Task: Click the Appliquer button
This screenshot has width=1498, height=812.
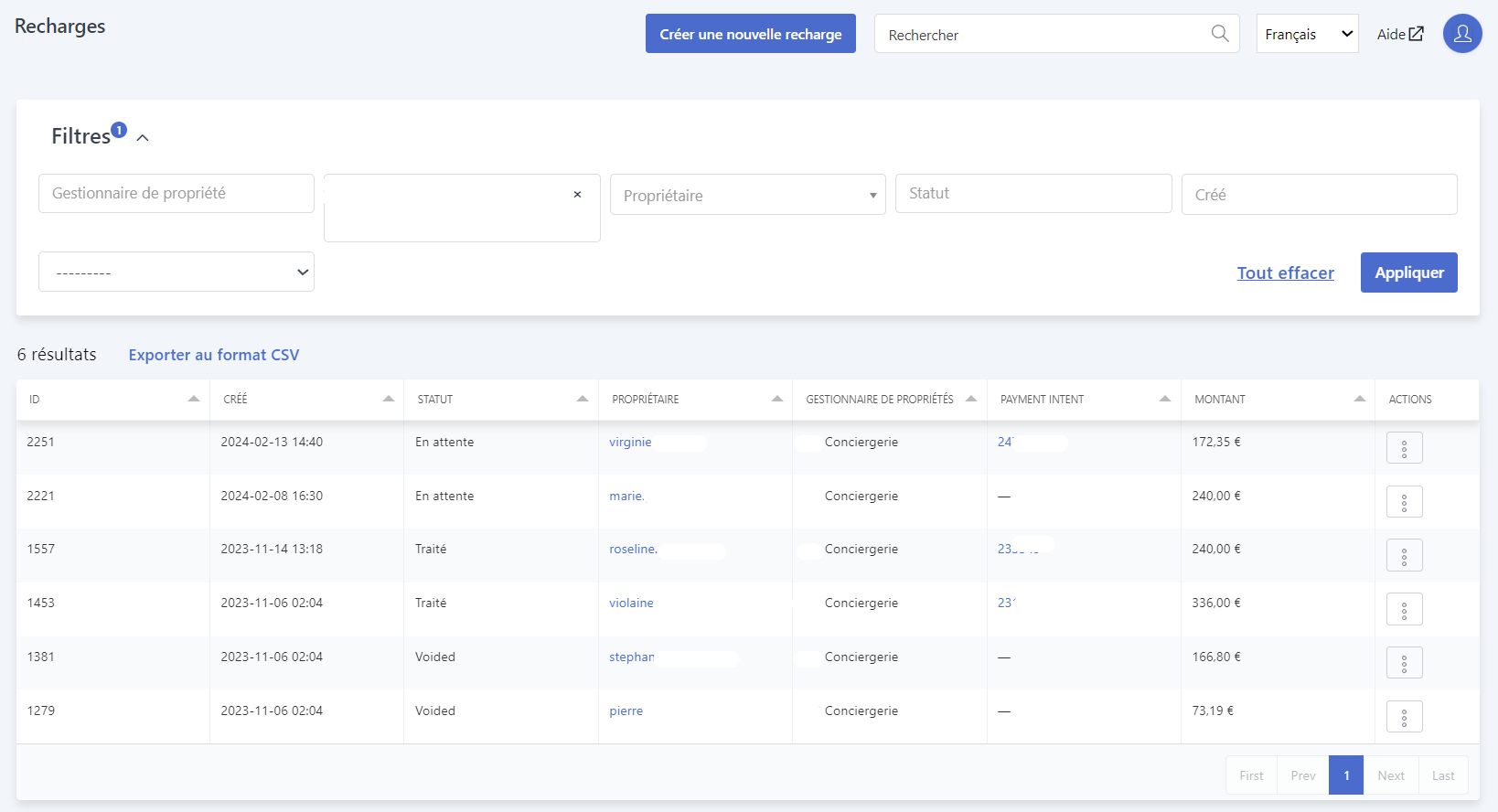Action: pyautogui.click(x=1408, y=272)
